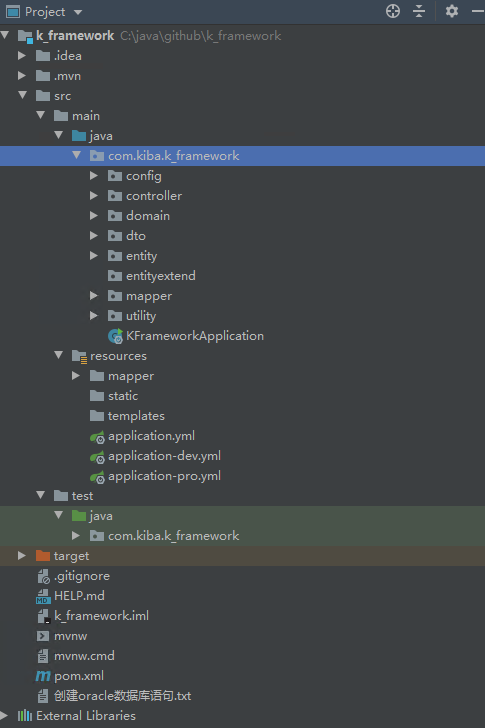The height and width of the screenshot is (728, 485).
Task: Collapse the resources folder
Action: (x=58, y=356)
